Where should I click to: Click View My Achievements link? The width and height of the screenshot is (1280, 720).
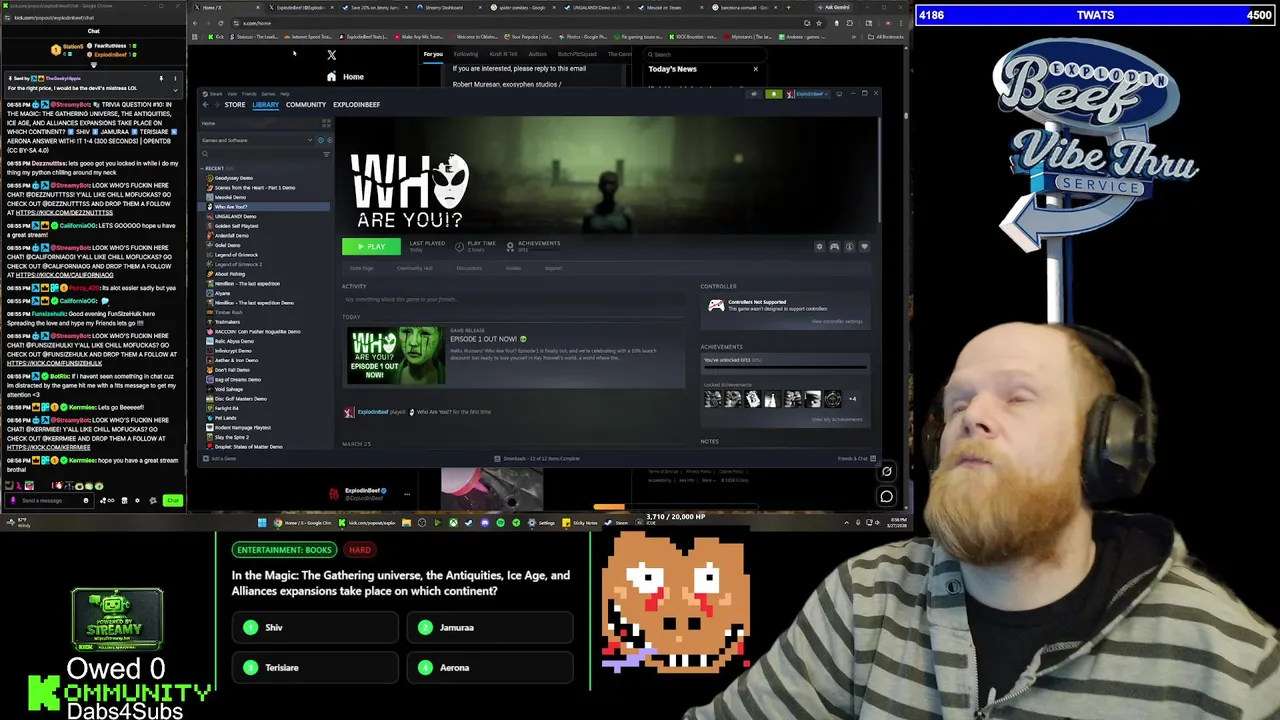click(836, 419)
